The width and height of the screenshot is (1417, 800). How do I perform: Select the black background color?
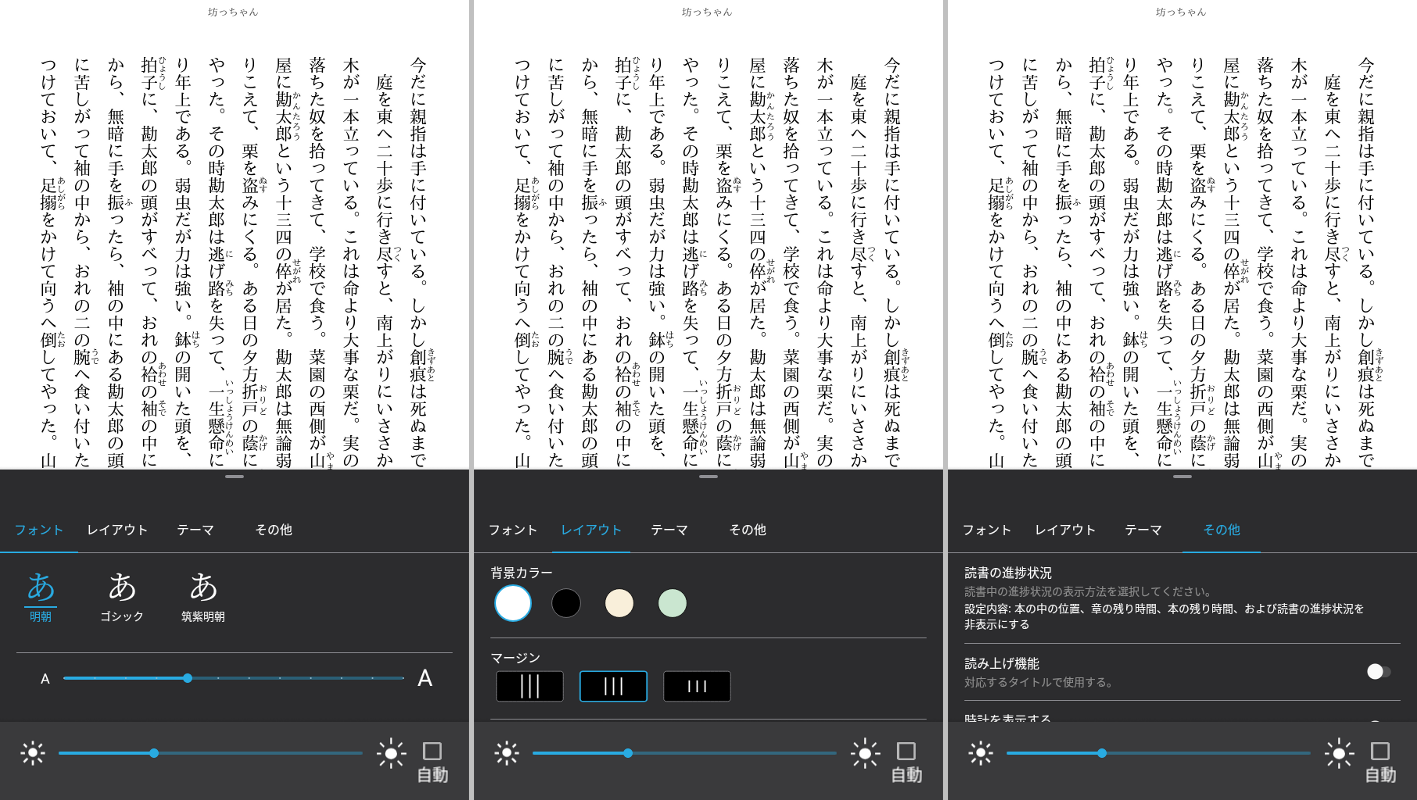tap(565, 603)
